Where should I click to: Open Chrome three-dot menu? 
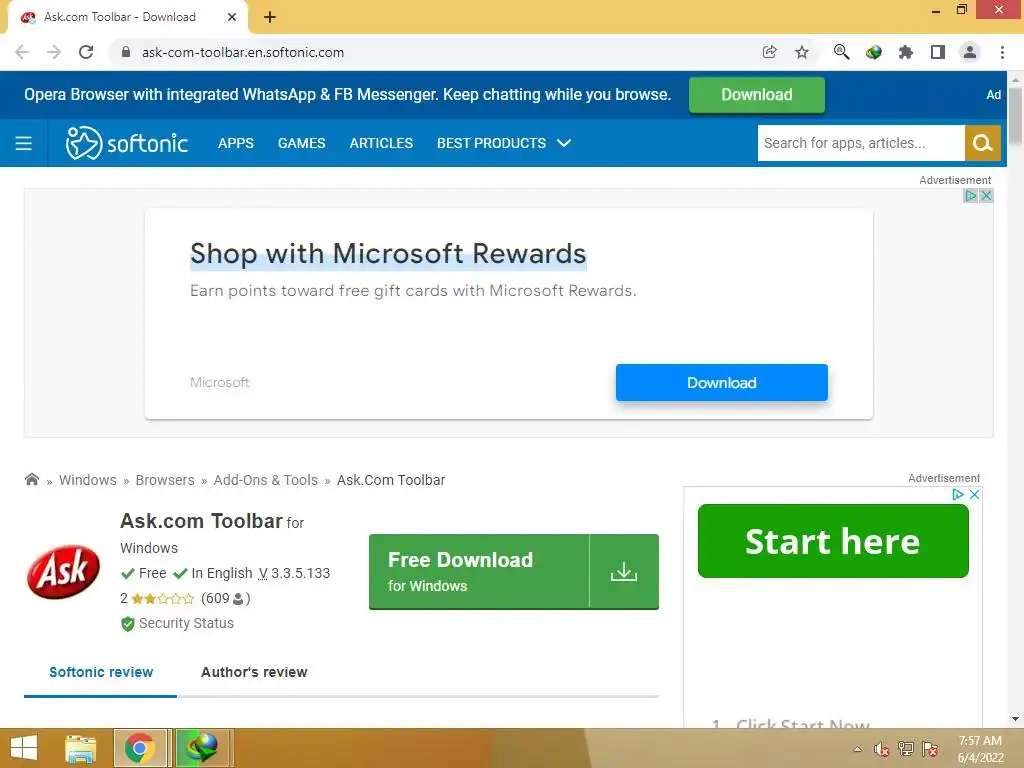[1002, 52]
